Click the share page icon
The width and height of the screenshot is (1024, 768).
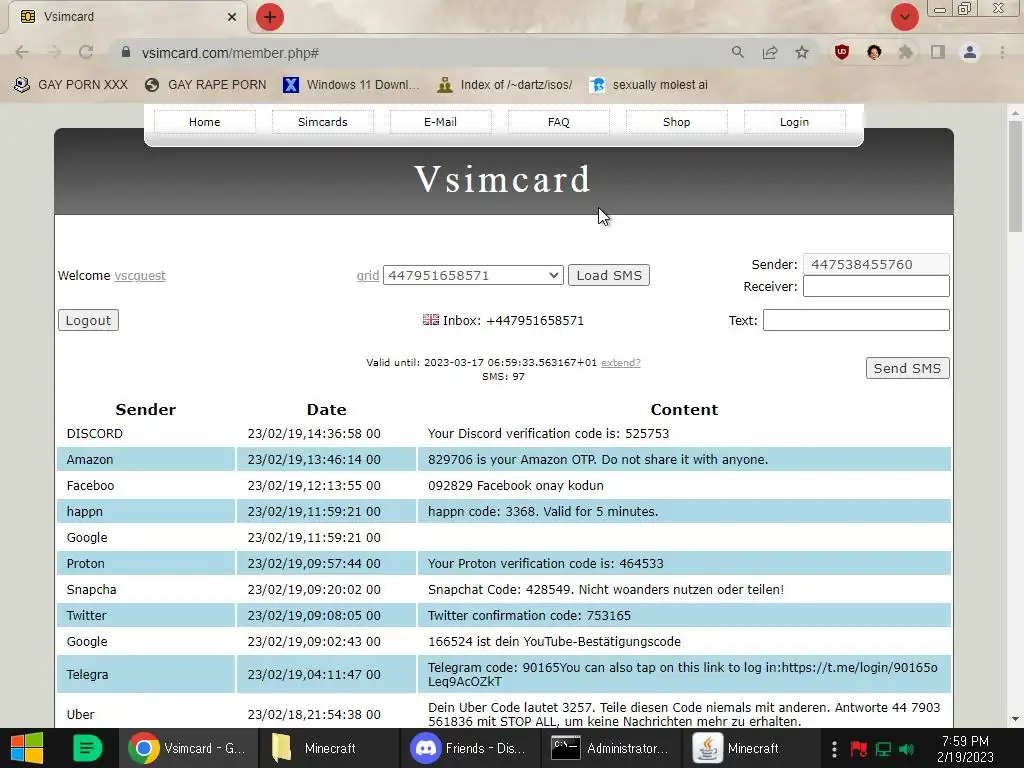point(770,52)
